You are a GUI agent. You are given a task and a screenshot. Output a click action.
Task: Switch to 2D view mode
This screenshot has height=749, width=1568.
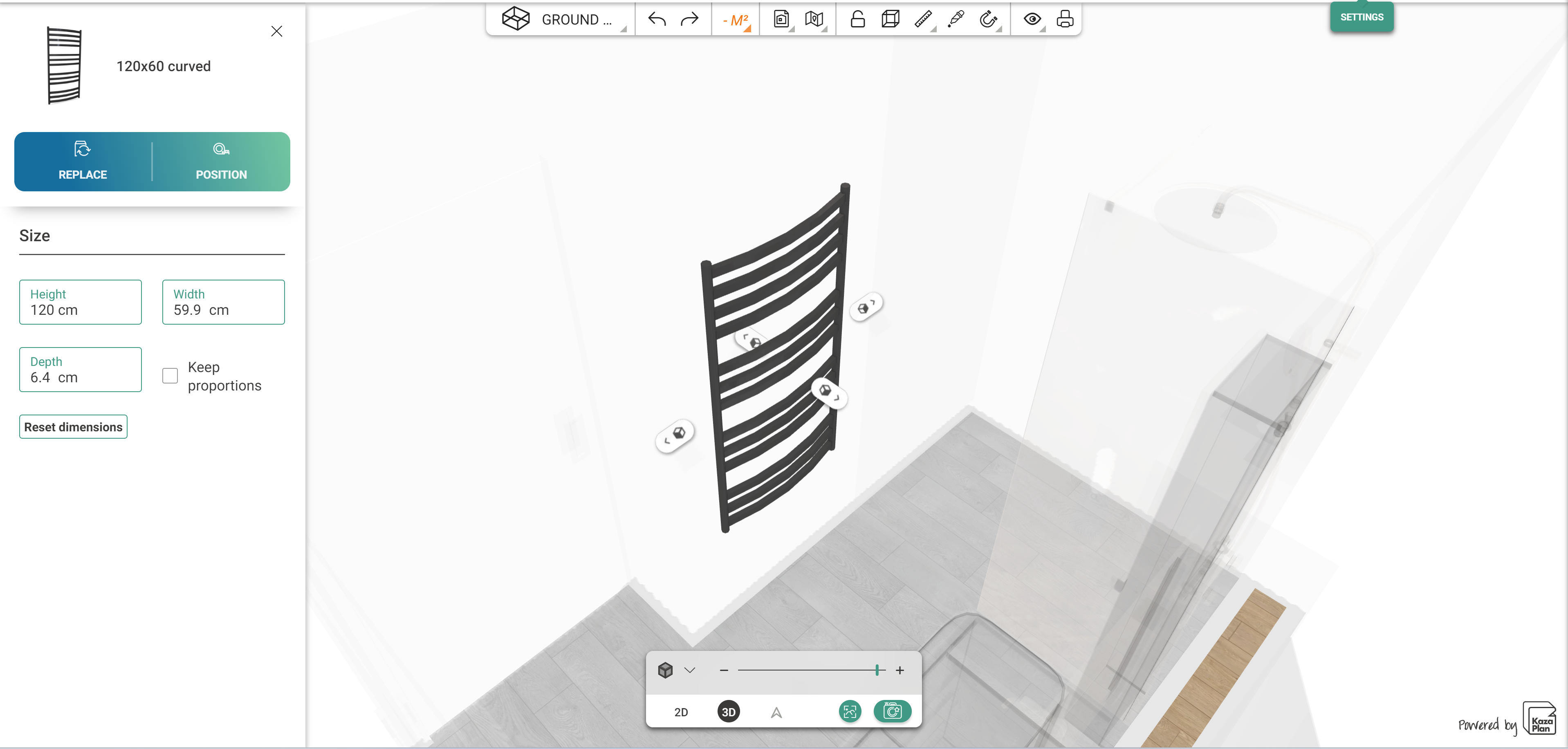pyautogui.click(x=681, y=712)
